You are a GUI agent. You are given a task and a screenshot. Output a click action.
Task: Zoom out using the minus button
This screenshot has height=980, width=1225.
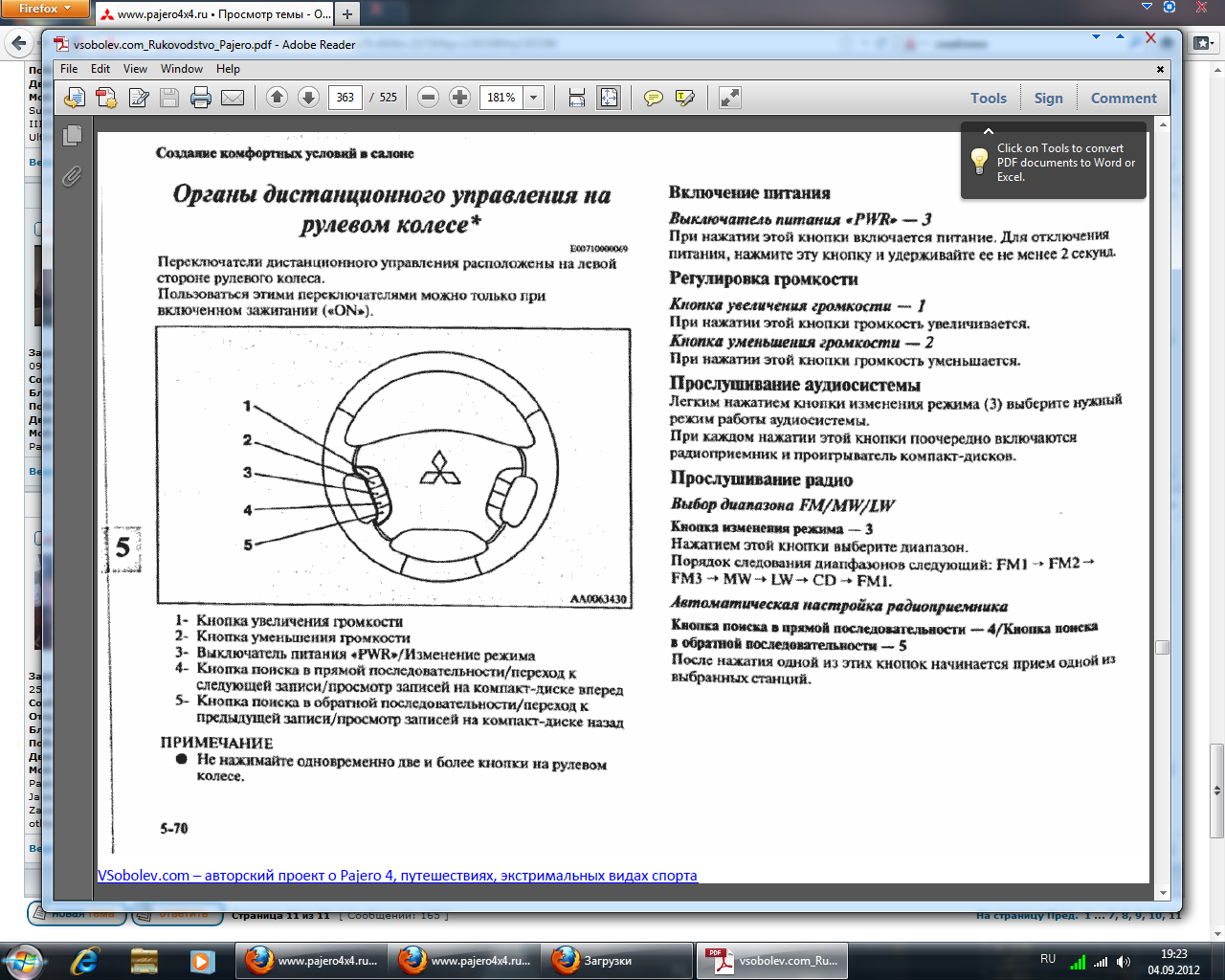point(429,98)
